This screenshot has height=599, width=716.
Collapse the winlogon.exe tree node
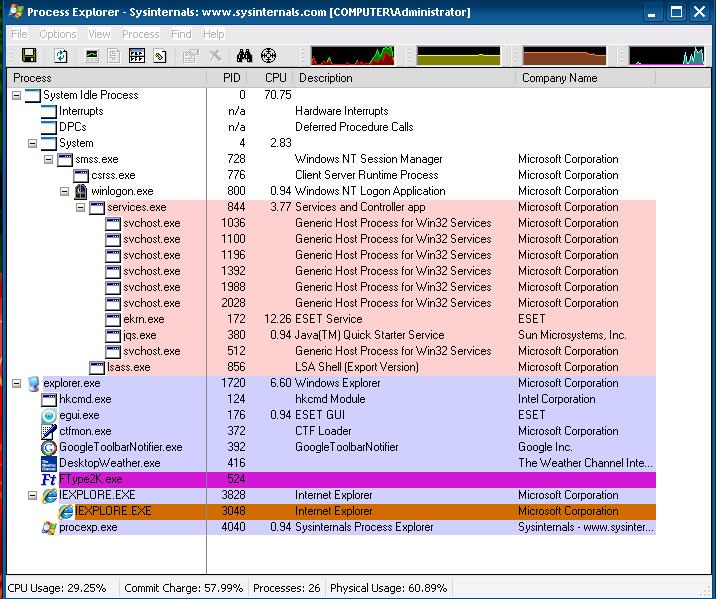pyautogui.click(x=64, y=191)
